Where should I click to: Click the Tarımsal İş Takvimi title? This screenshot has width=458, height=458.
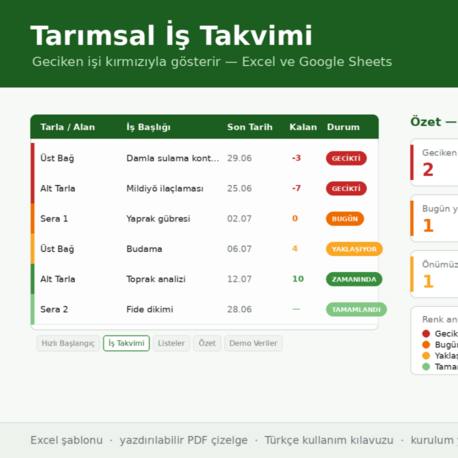click(172, 35)
